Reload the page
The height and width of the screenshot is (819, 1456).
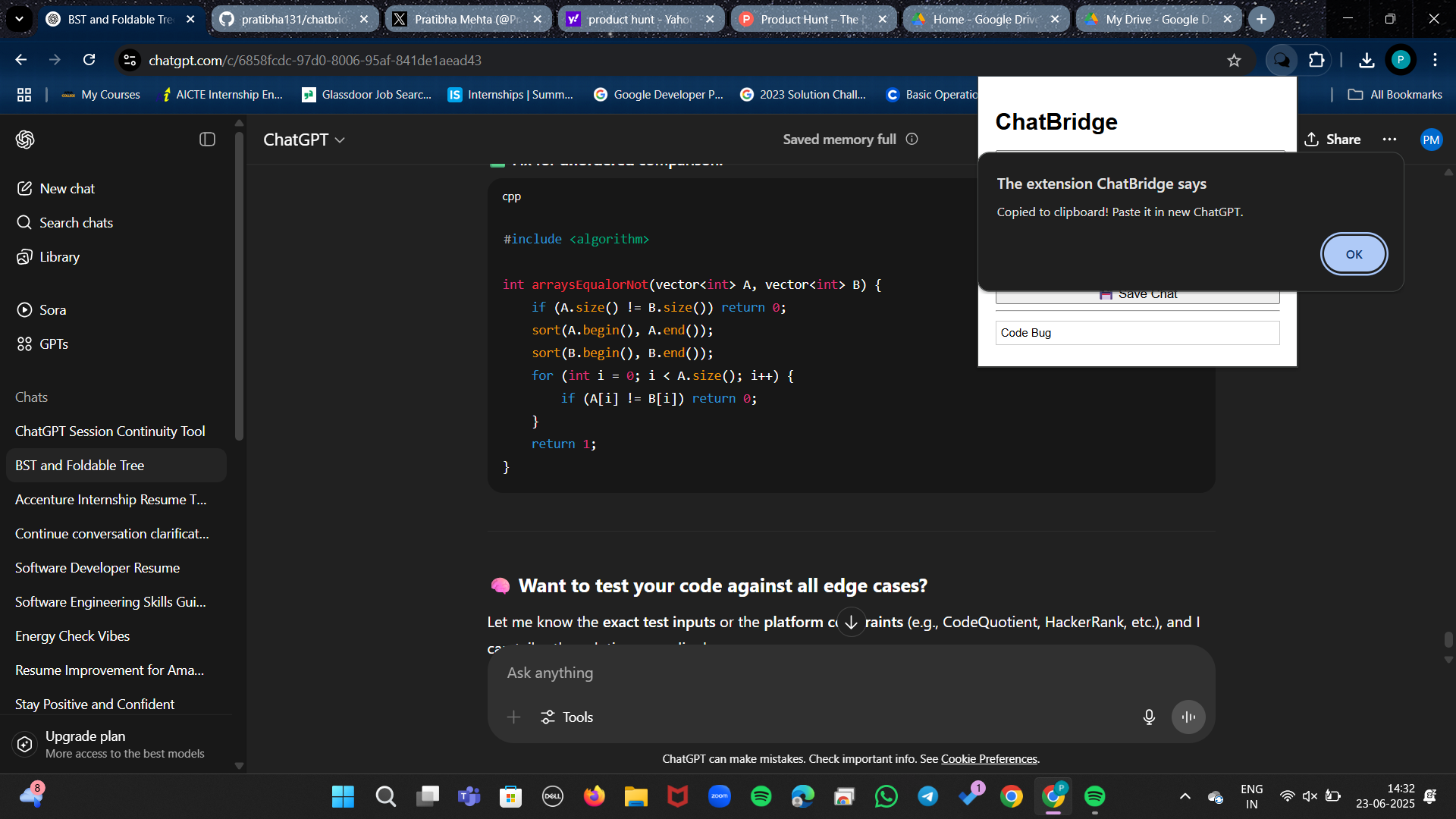pos(89,60)
